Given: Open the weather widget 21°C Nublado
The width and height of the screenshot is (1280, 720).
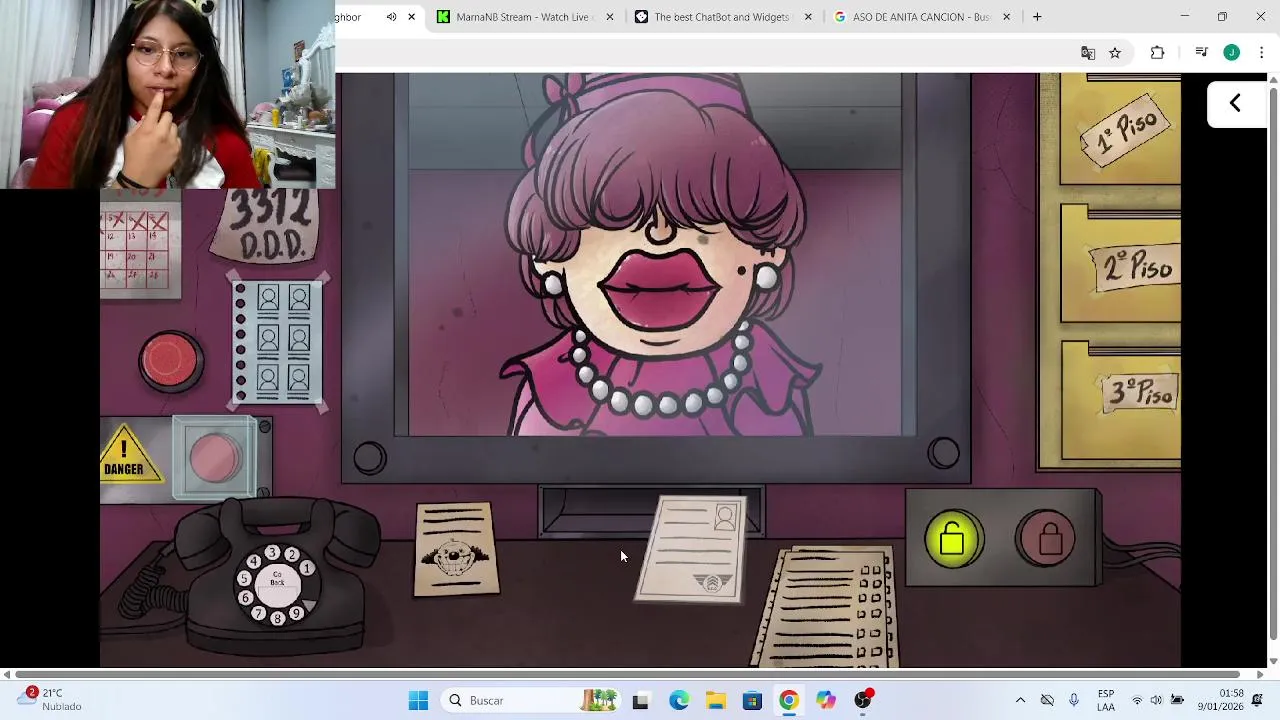Looking at the screenshot, I should point(50,699).
